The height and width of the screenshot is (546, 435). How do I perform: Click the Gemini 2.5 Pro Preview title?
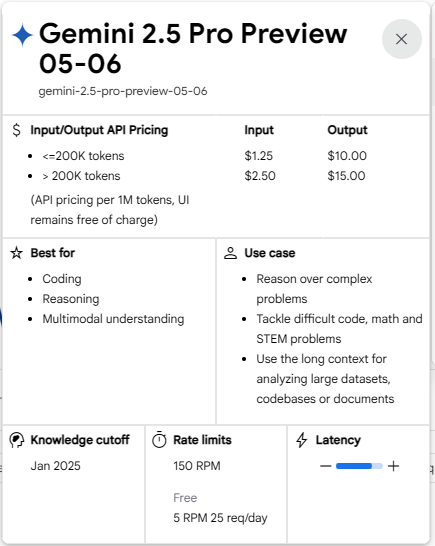click(193, 48)
